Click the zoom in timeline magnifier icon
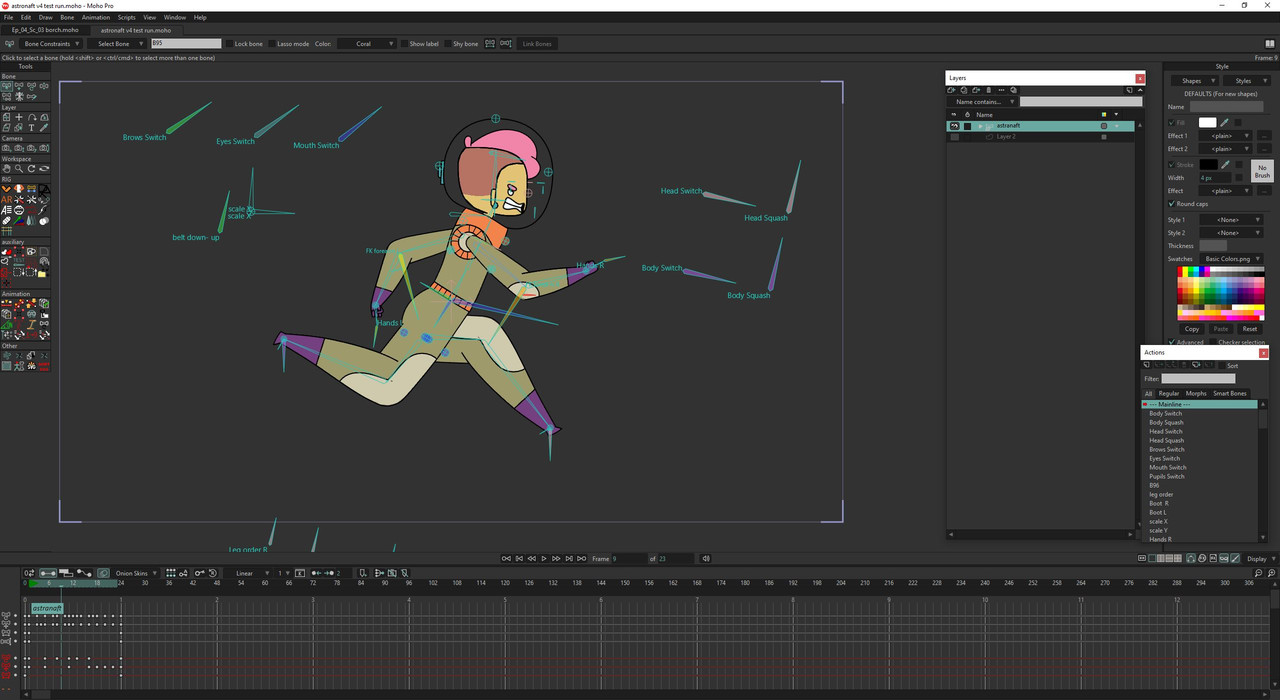The height and width of the screenshot is (700, 1280). [x=1271, y=573]
